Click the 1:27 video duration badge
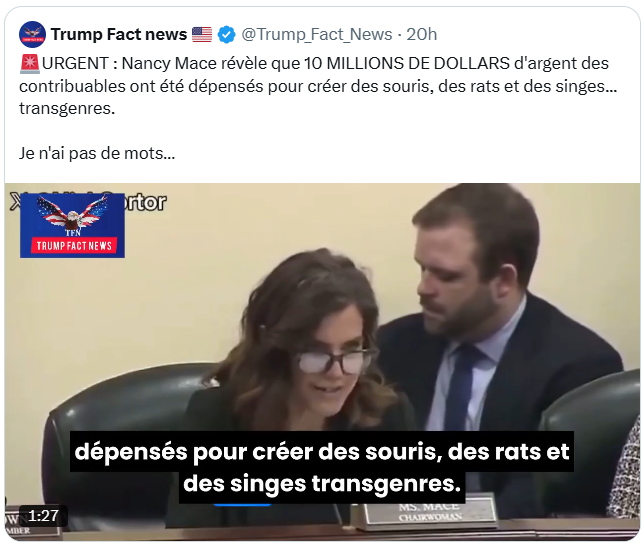 [x=43, y=516]
